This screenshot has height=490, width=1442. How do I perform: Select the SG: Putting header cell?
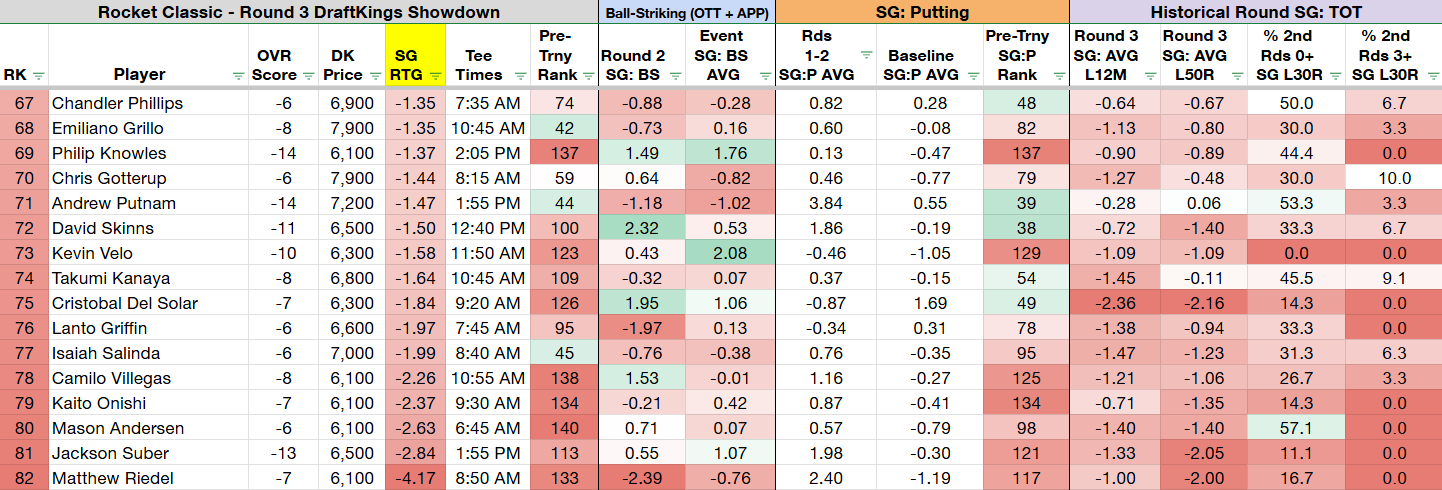click(922, 13)
